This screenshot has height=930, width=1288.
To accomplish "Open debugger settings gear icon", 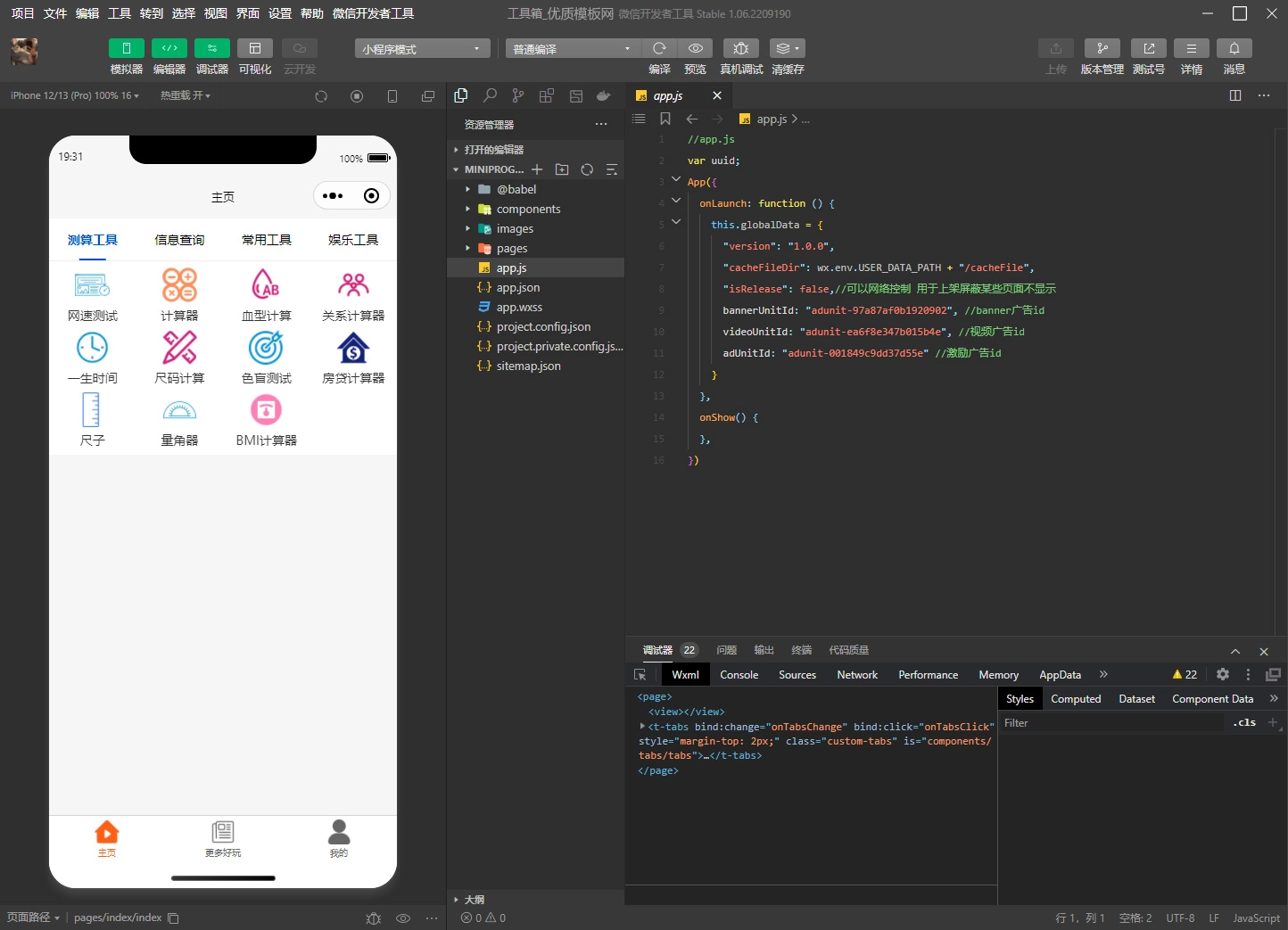I will [x=1223, y=675].
